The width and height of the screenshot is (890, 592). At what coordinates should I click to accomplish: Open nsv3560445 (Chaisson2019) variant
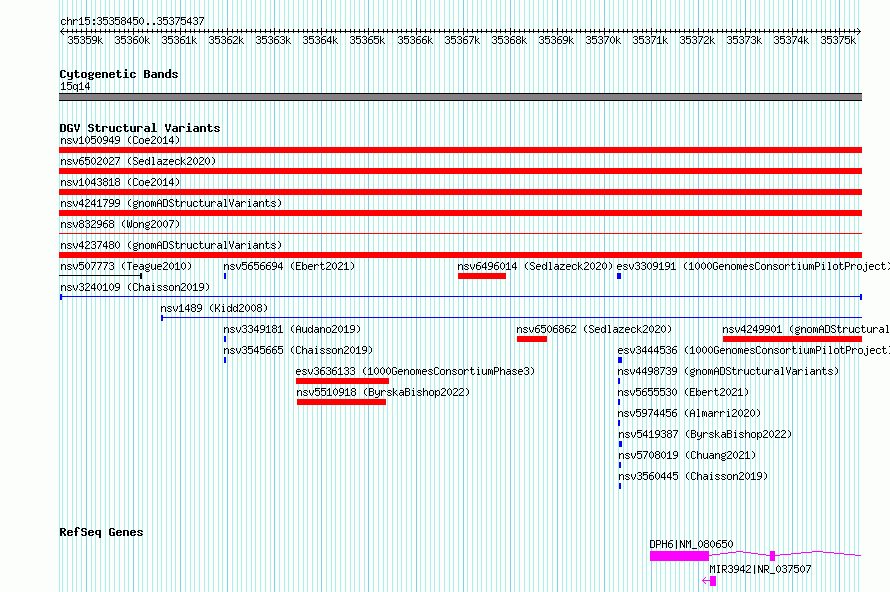click(x=693, y=476)
